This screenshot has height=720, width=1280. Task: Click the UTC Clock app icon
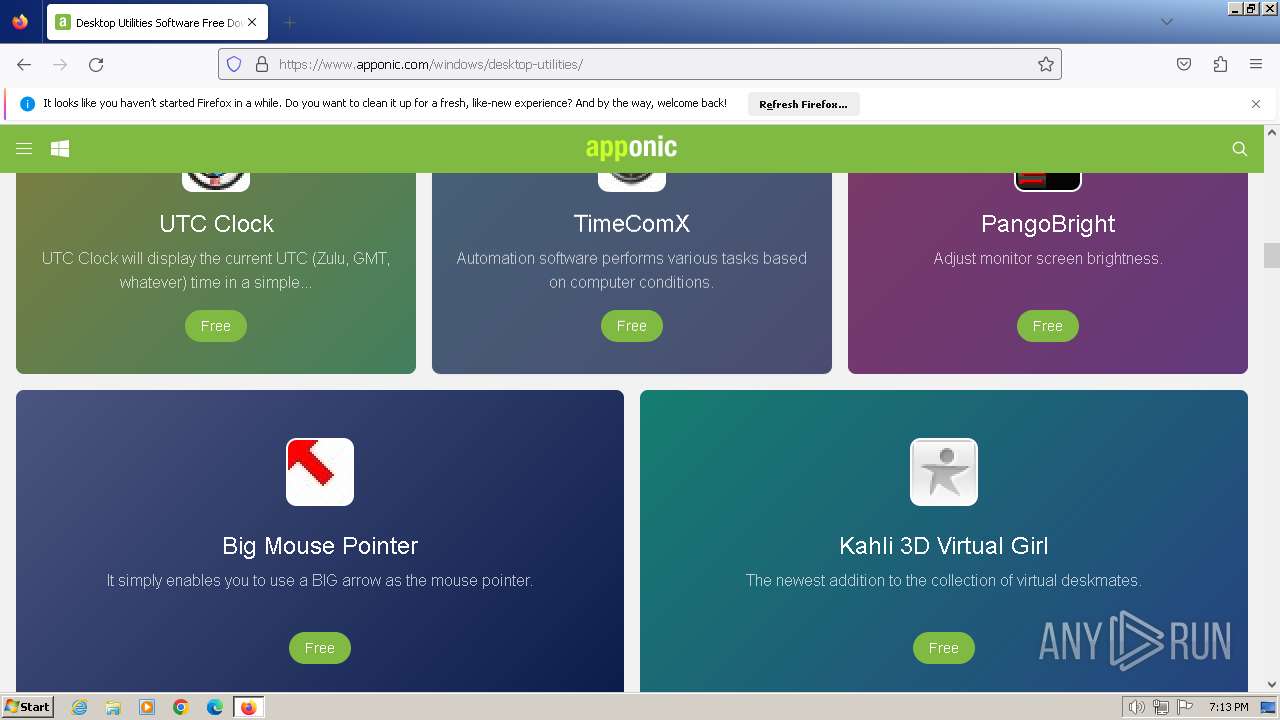tap(216, 181)
